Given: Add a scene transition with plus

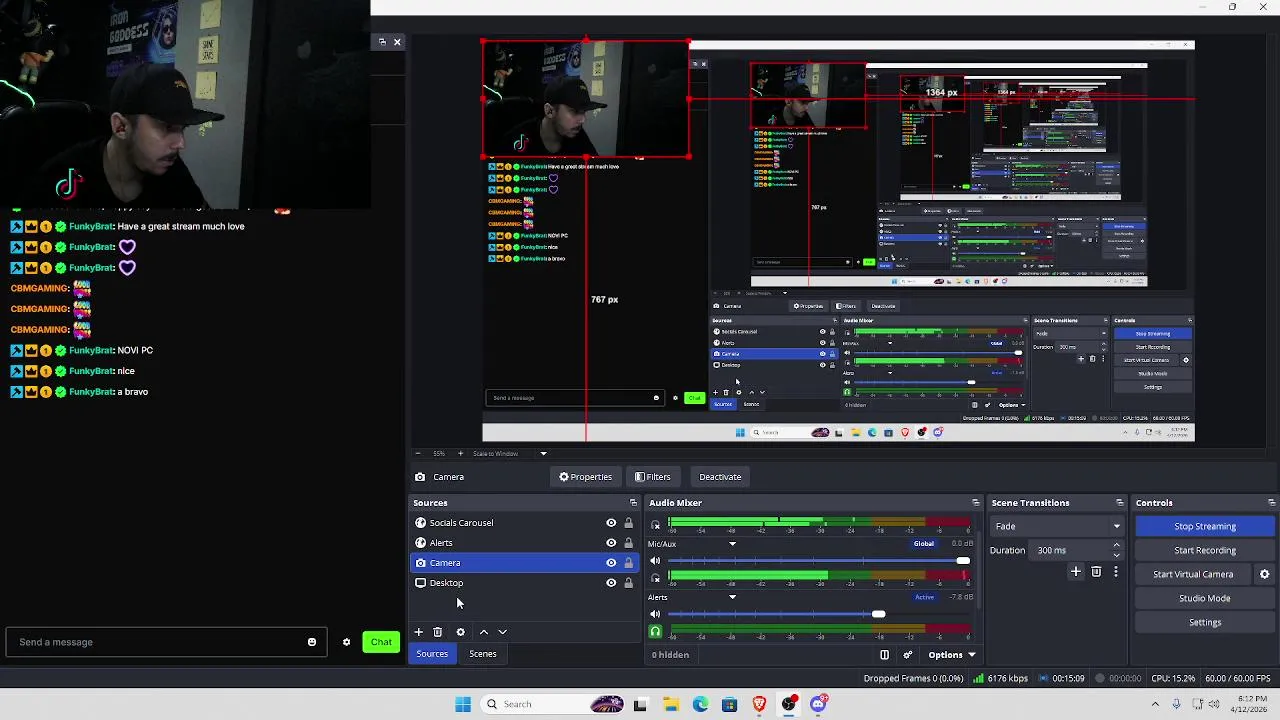Looking at the screenshot, I should pyautogui.click(x=1076, y=572).
